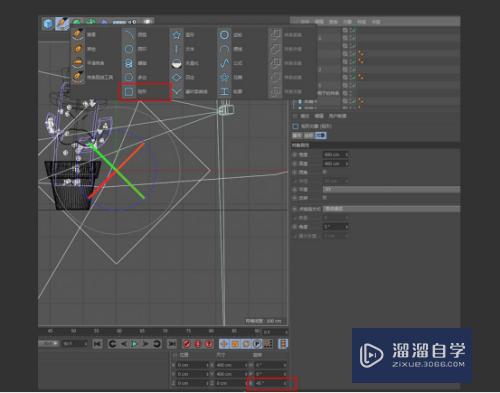Jump to start of animation
This screenshot has width=500, height=393.
(x=97, y=344)
